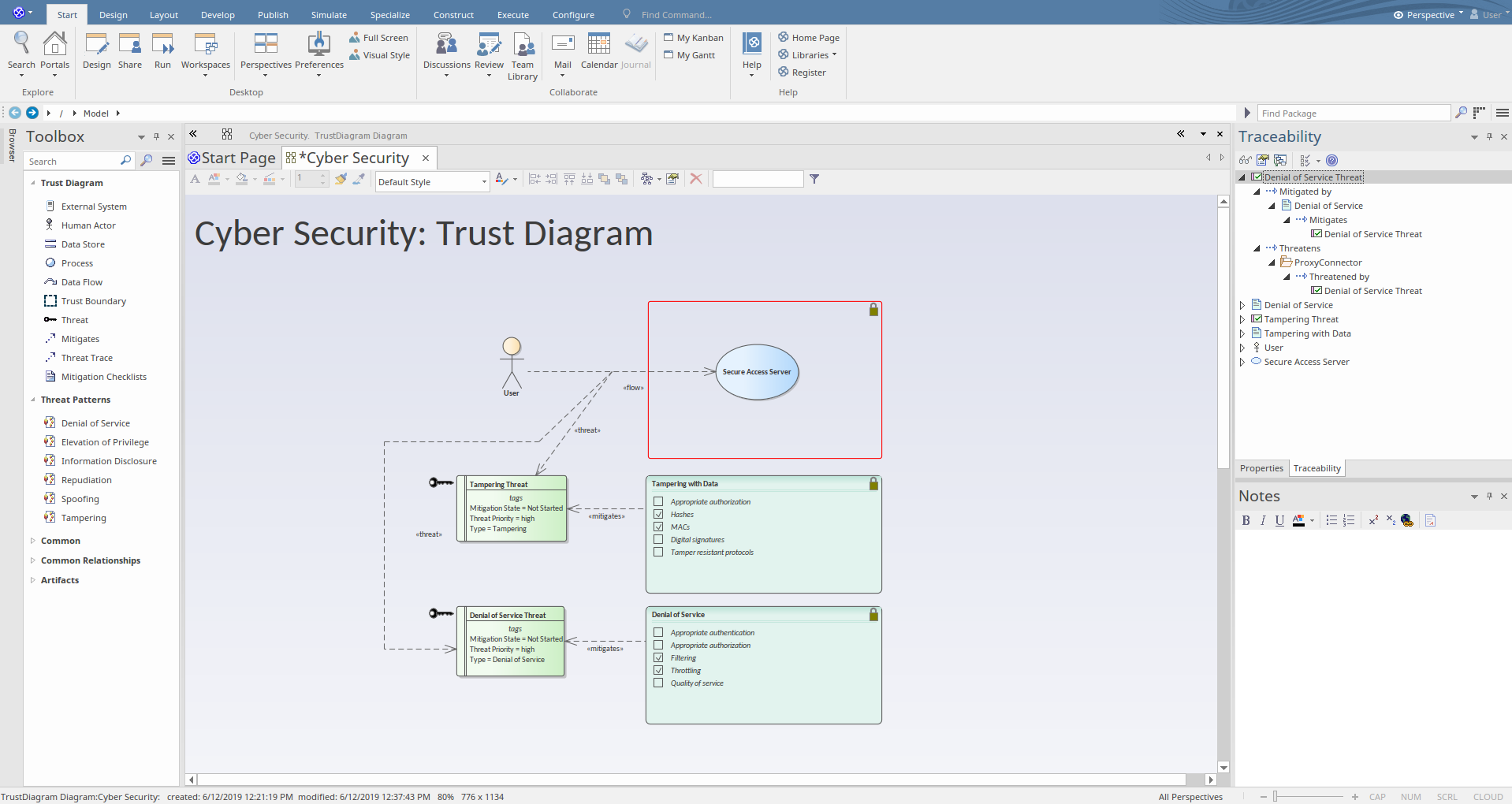This screenshot has width=1512, height=804.
Task: Open My Kanban
Action: tap(699, 38)
